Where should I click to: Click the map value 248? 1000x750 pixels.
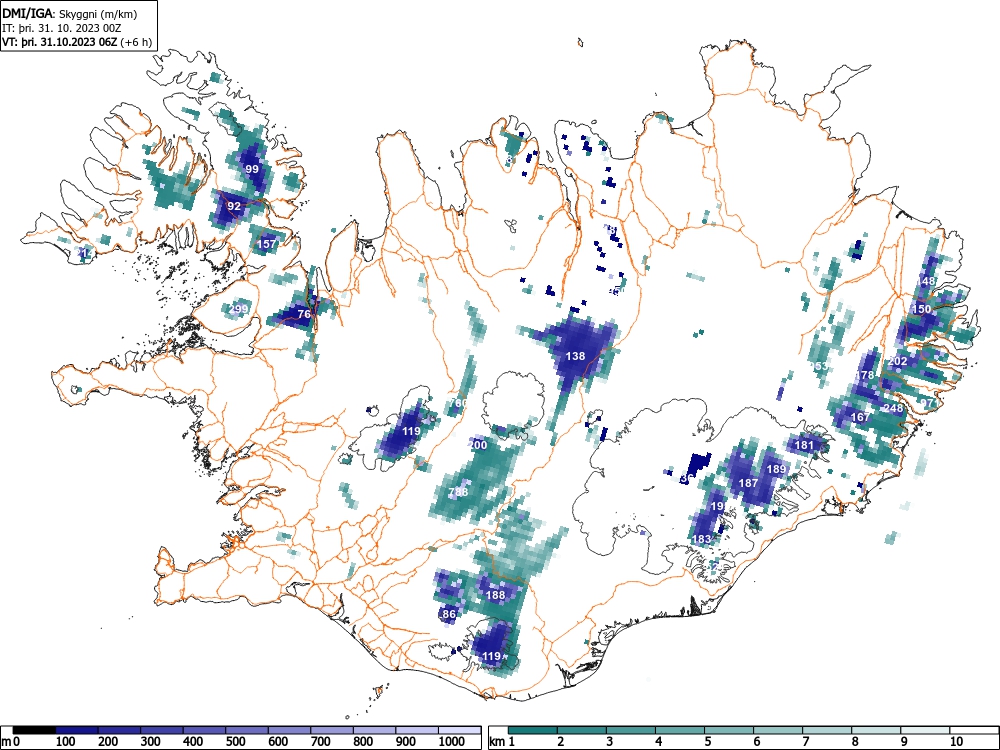point(893,408)
